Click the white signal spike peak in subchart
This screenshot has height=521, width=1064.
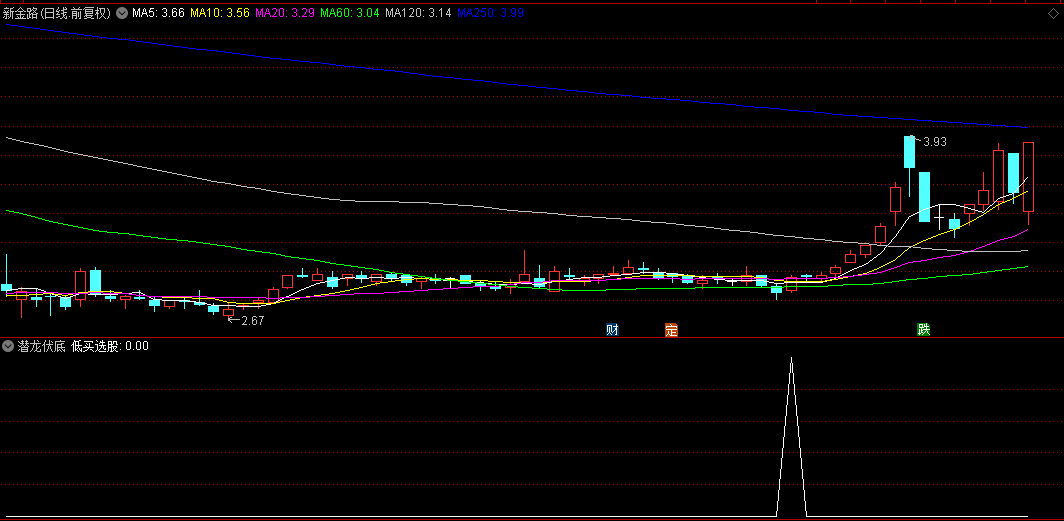tap(791, 358)
